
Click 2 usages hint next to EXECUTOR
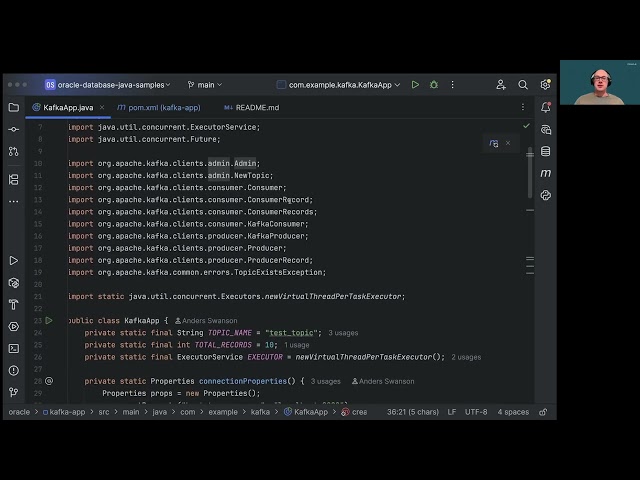(466, 357)
